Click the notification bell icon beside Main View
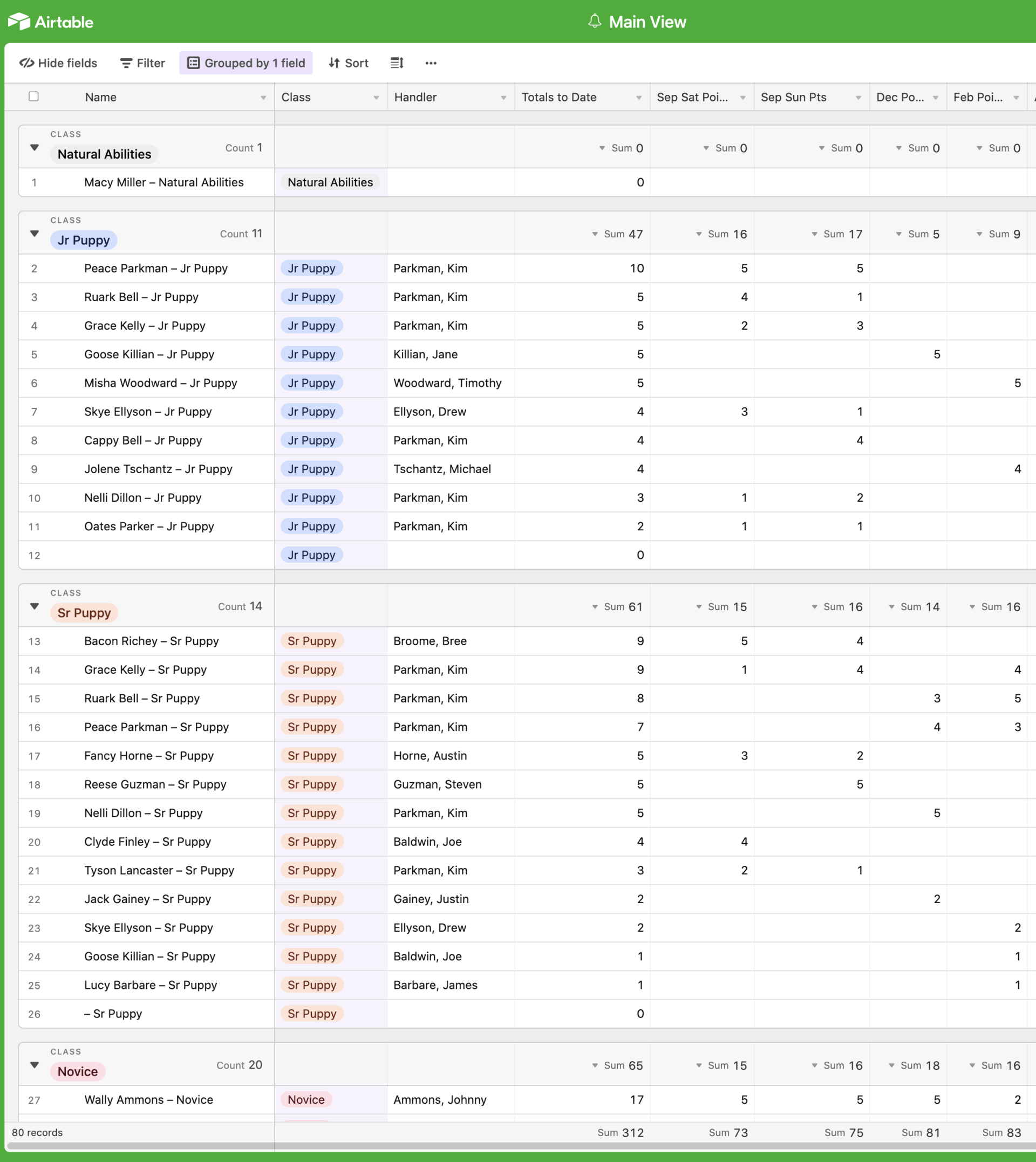The image size is (1036, 1162). pyautogui.click(x=594, y=22)
